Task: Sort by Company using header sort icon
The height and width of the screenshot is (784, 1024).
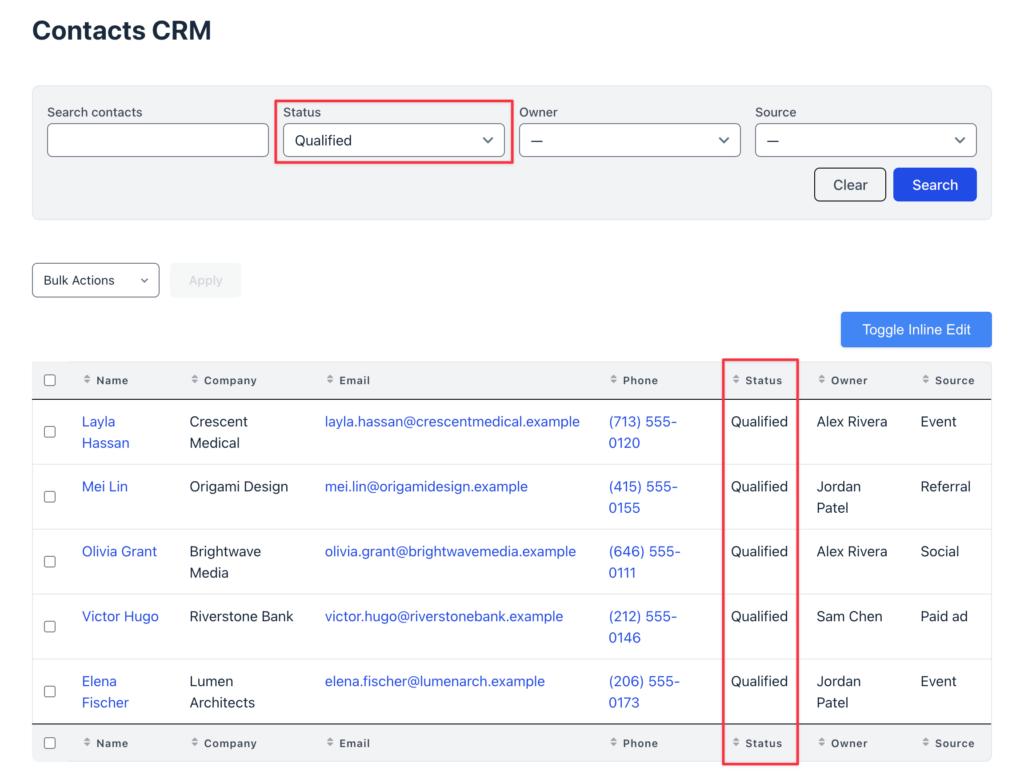Action: pyautogui.click(x=195, y=380)
